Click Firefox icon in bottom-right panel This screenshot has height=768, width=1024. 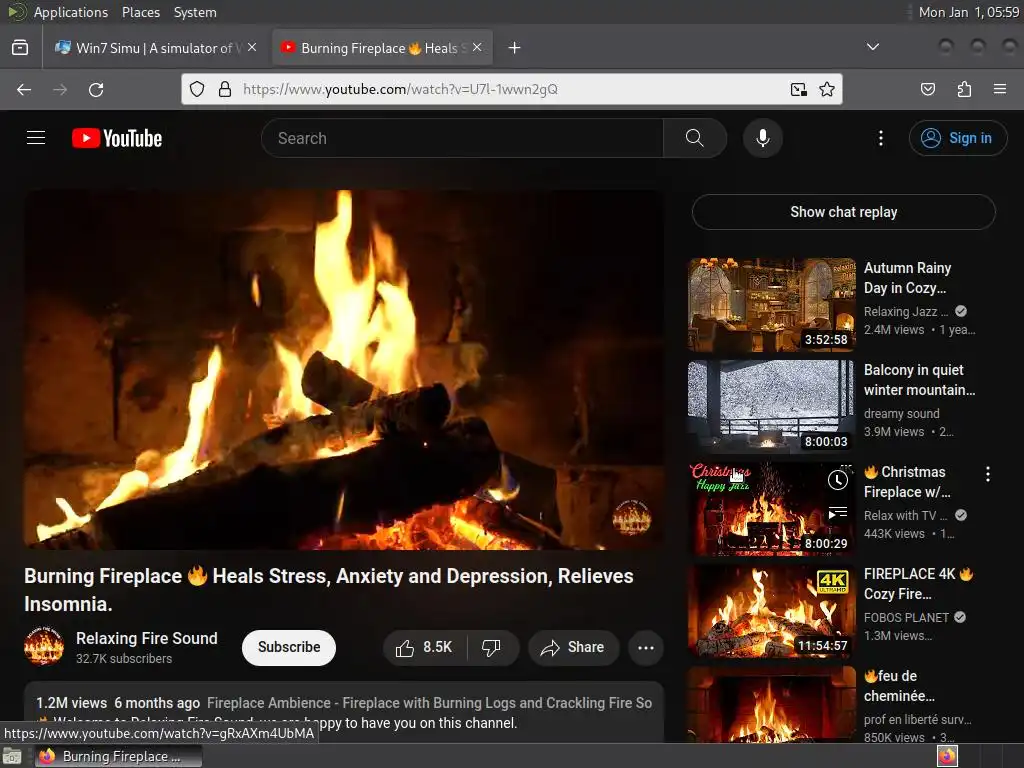(x=947, y=756)
